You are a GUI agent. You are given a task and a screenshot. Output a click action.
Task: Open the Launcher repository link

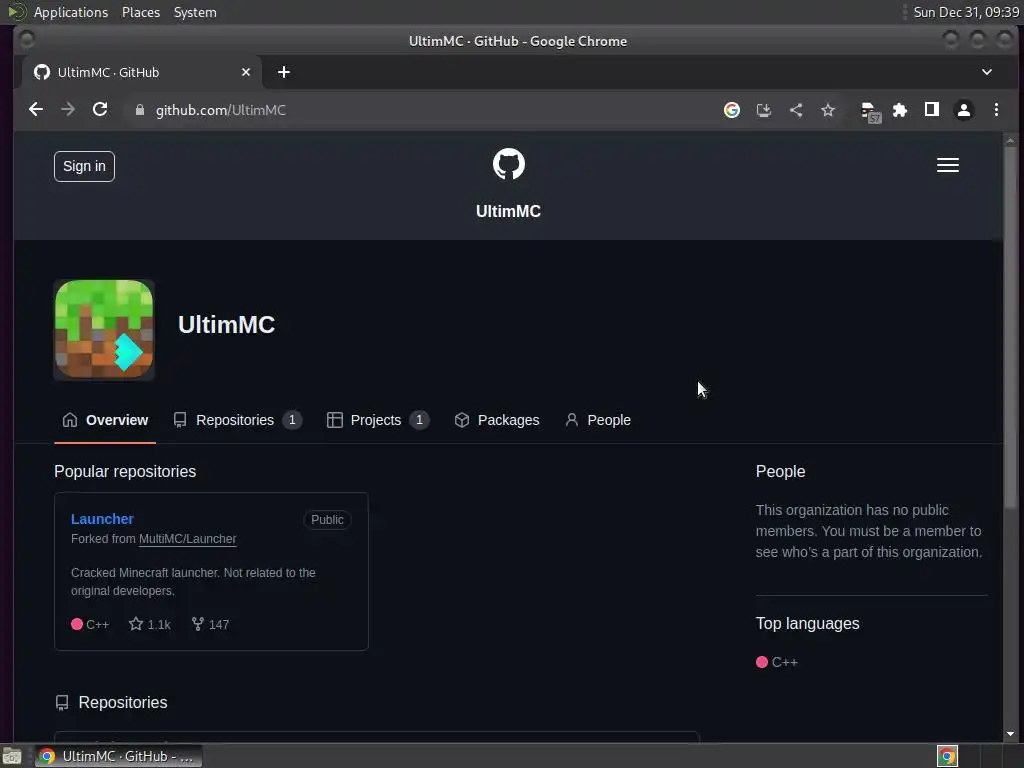click(x=102, y=519)
